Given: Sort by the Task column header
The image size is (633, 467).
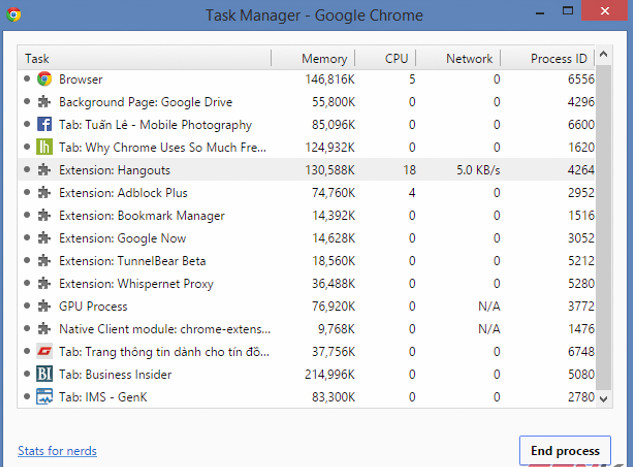Looking at the screenshot, I should pos(145,59).
